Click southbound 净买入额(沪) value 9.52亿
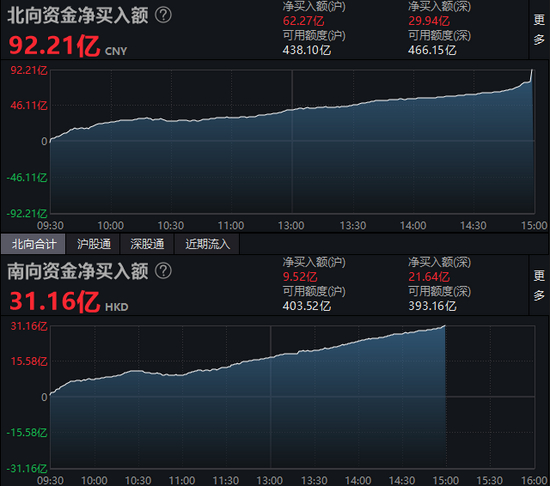 [x=300, y=277]
